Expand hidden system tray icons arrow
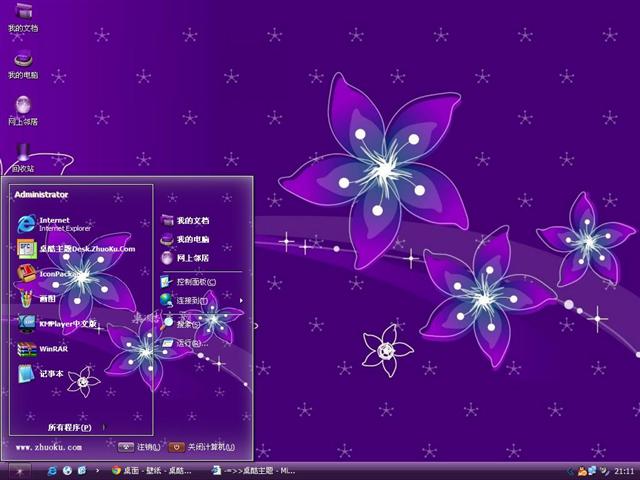The height and width of the screenshot is (480, 640). [x=570, y=471]
